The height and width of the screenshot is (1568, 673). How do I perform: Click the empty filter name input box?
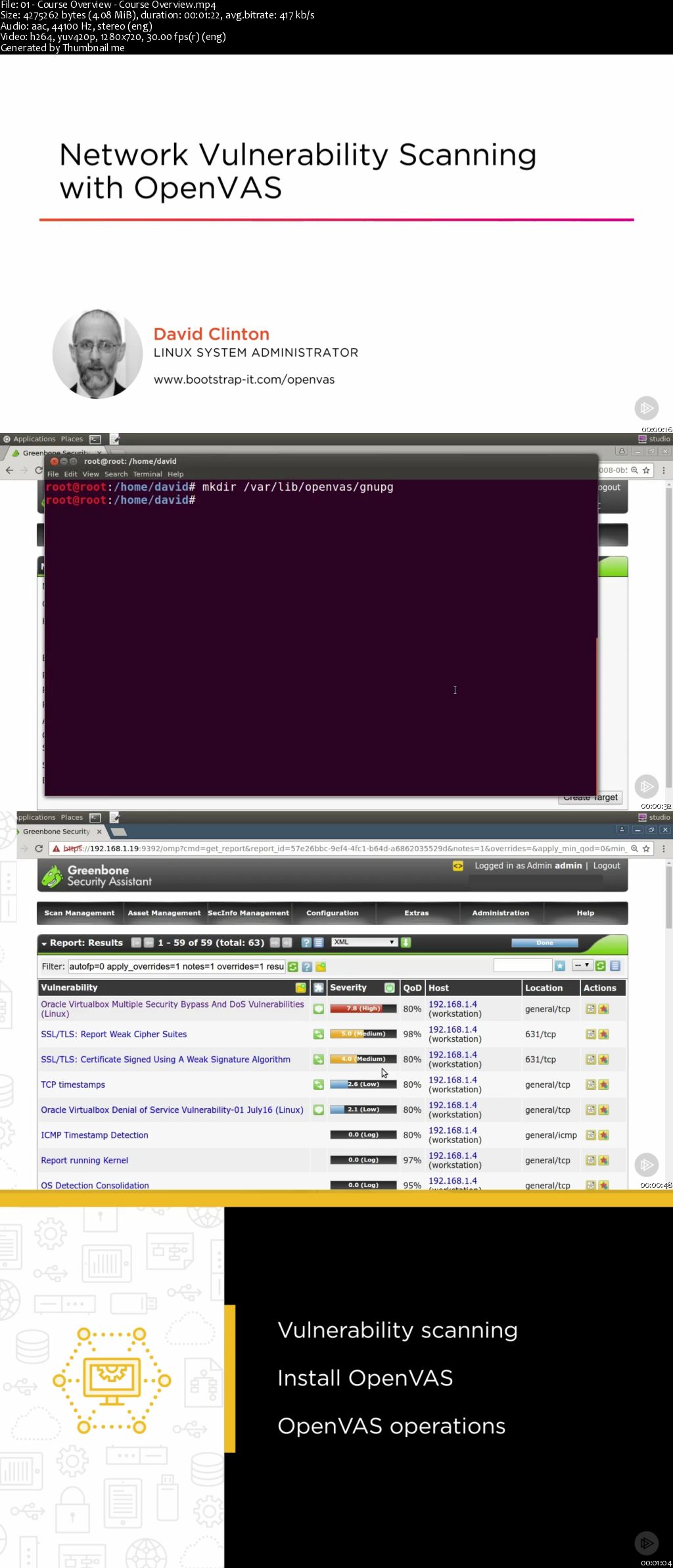pyautogui.click(x=522, y=965)
